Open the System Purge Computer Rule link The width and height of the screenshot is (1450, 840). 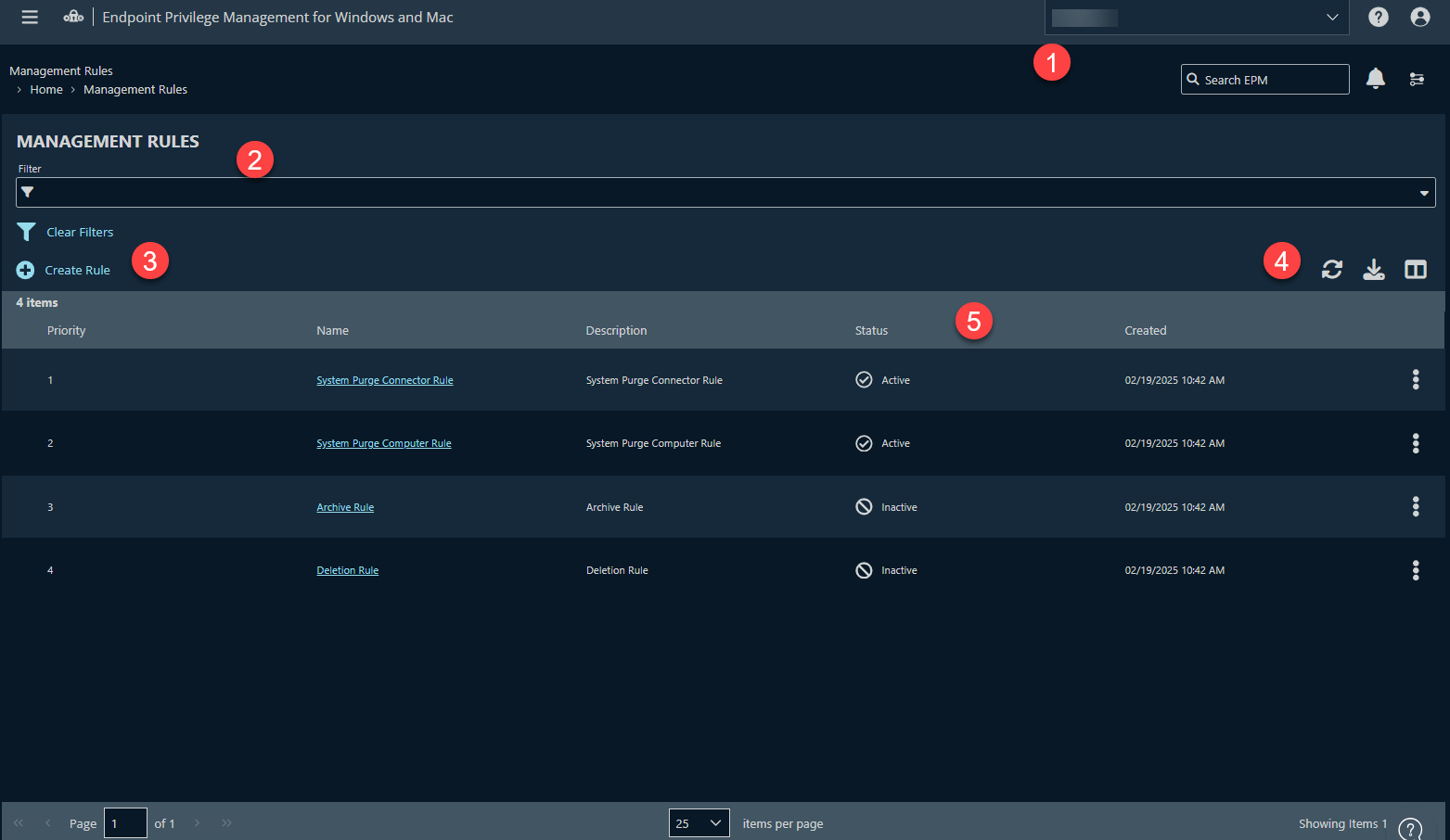[383, 443]
